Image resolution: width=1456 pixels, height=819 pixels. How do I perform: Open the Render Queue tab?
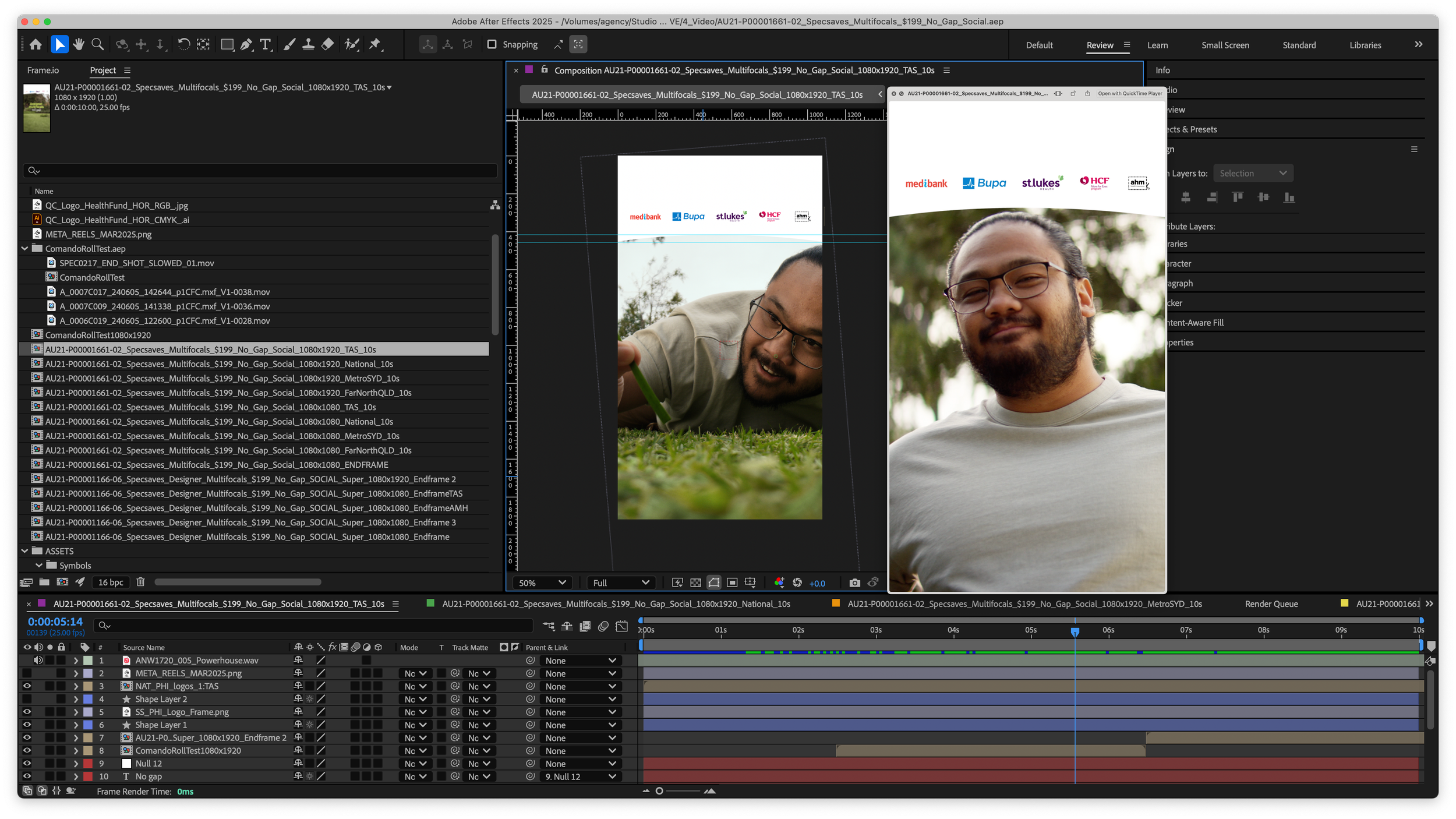pyautogui.click(x=1271, y=604)
